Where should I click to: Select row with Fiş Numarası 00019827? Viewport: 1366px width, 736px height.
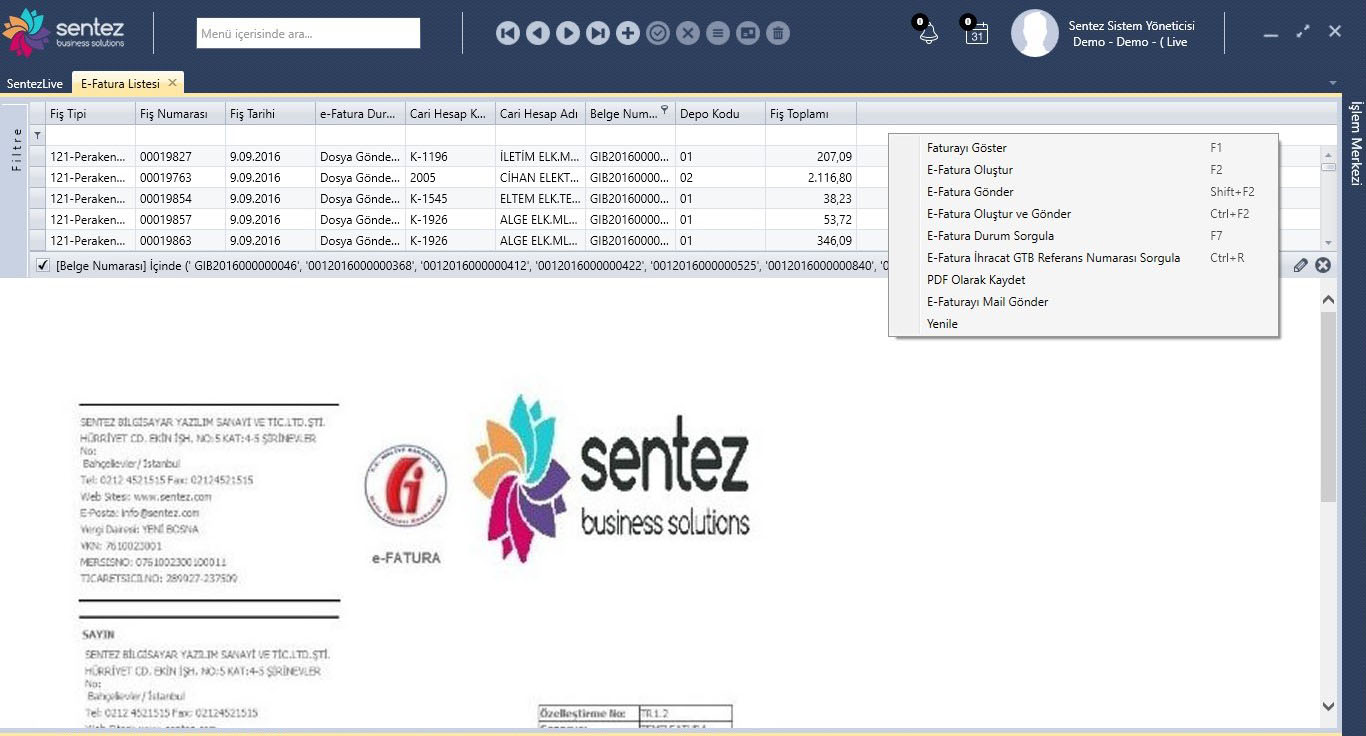coord(443,157)
